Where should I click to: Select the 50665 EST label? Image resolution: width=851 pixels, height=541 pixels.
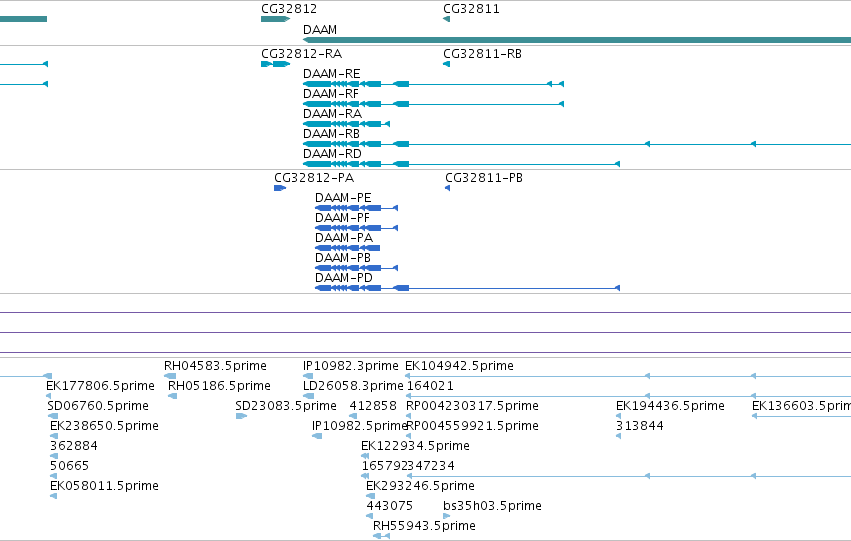pos(69,467)
